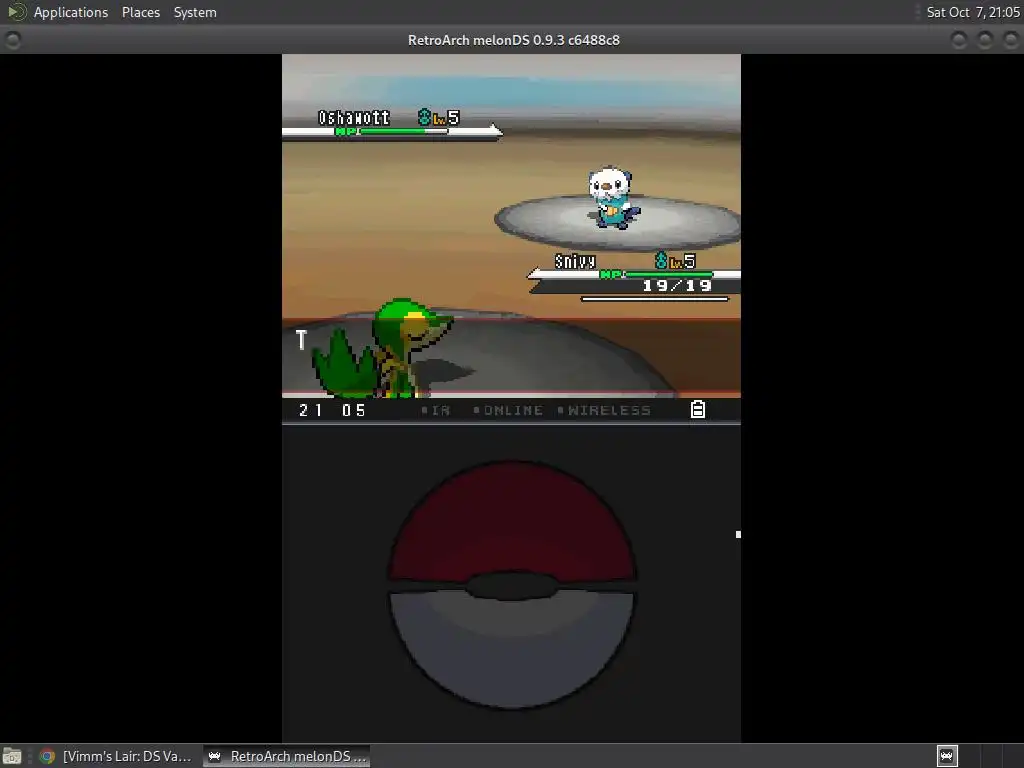This screenshot has width=1024, height=768.
Task: Minimize the RetroArch window
Action: [959, 40]
